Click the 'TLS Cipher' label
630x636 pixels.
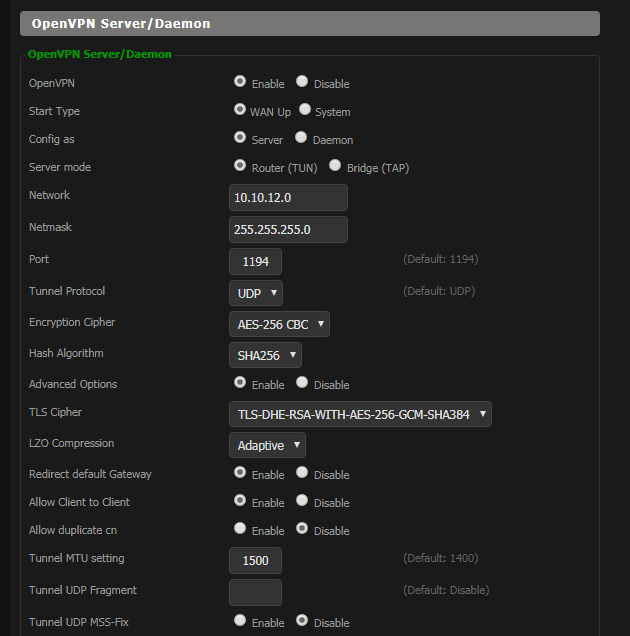pos(55,413)
